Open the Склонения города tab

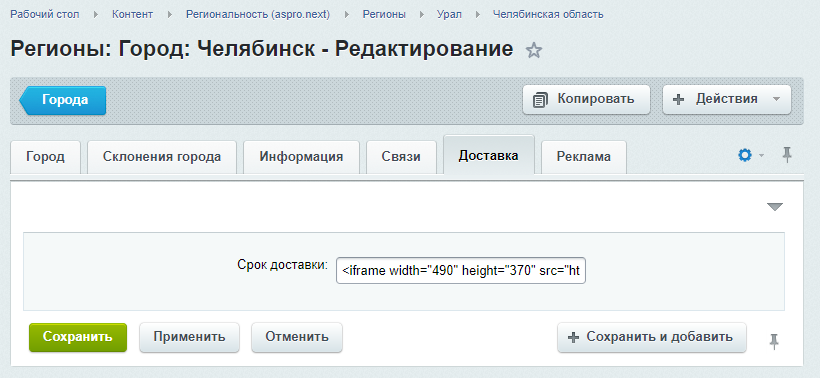(x=162, y=157)
